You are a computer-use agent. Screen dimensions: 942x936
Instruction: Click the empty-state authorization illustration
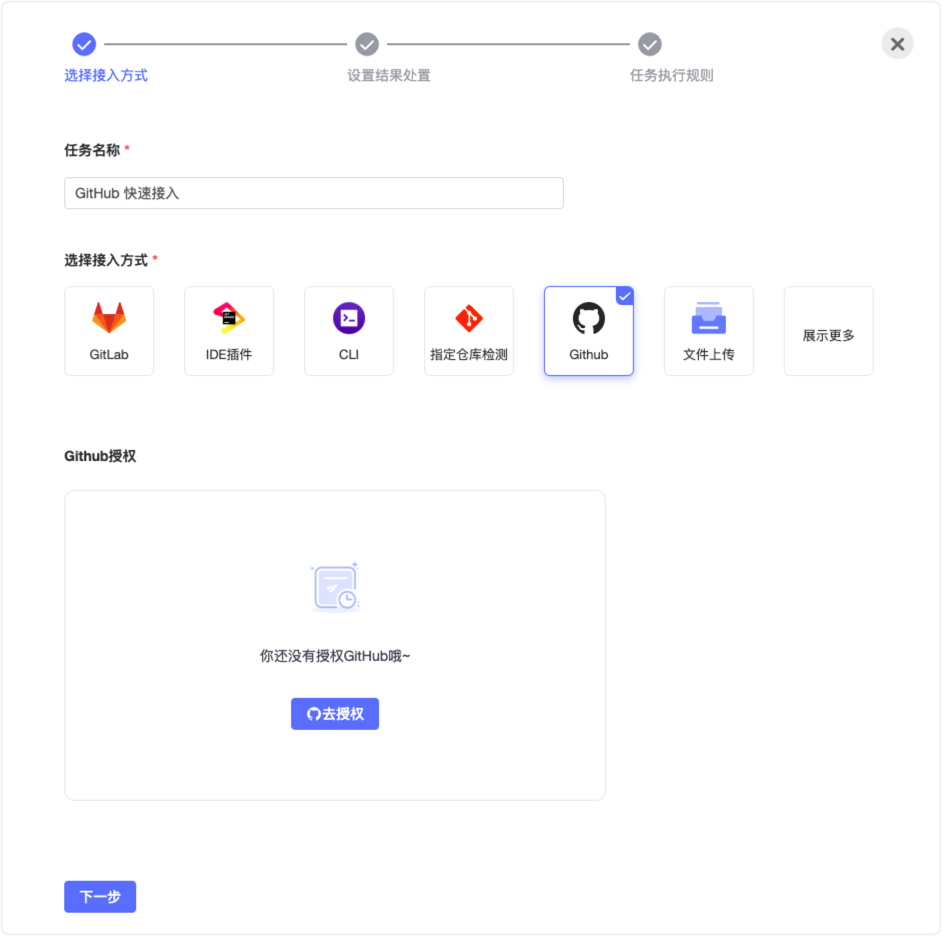[x=335, y=587]
